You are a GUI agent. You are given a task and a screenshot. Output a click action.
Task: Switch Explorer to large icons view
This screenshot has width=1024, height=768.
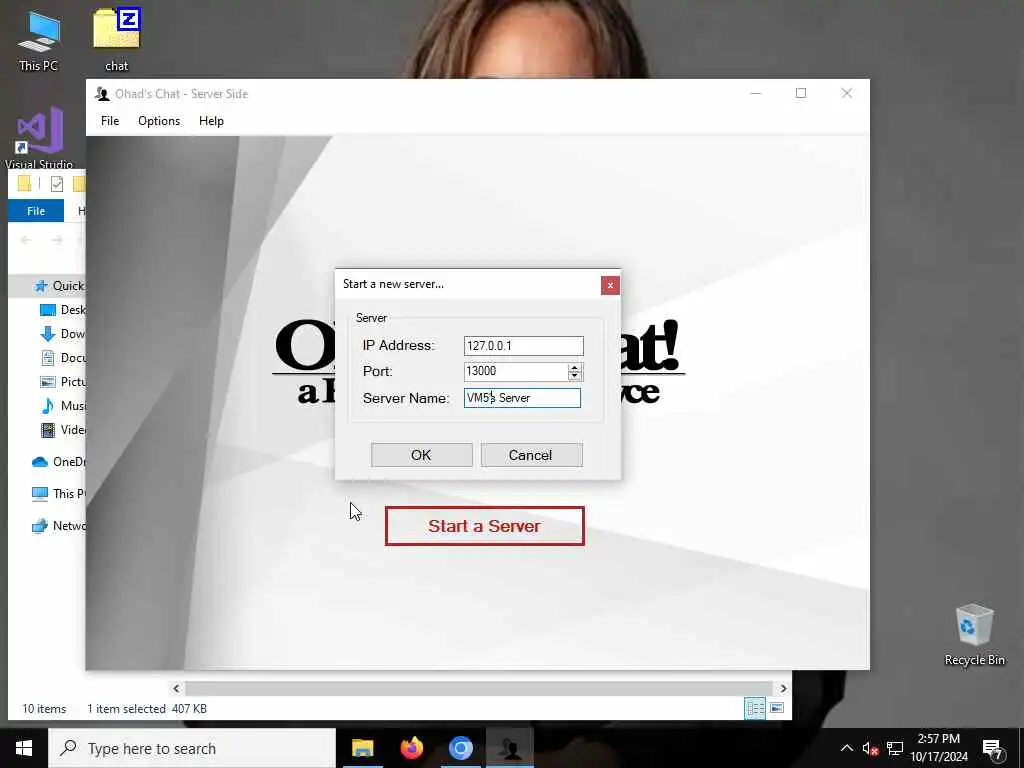tap(776, 708)
